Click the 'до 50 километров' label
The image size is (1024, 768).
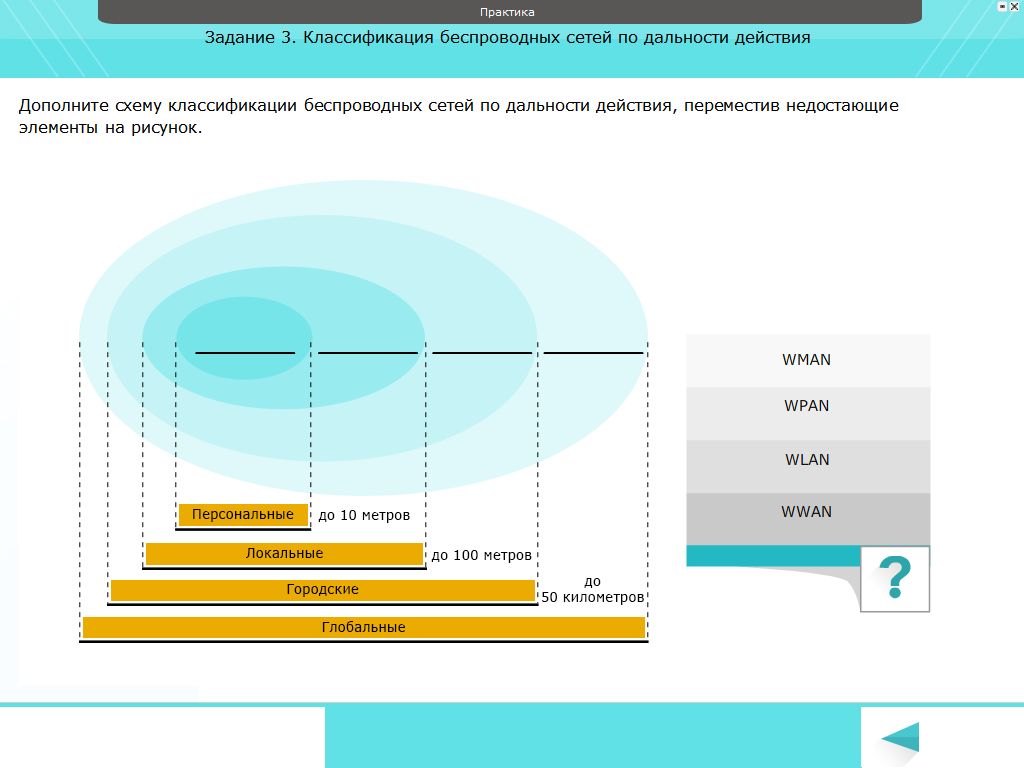coord(592,589)
